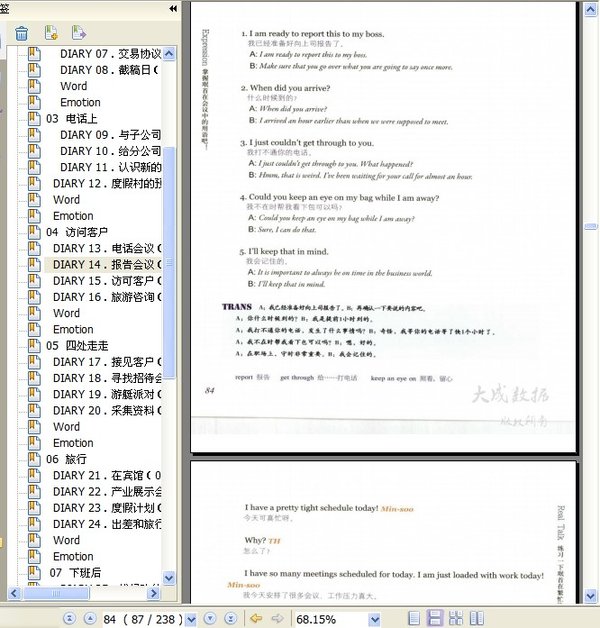Open bookmark DIARY 09
Image resolution: width=600 pixels, height=628 pixels.
110,135
